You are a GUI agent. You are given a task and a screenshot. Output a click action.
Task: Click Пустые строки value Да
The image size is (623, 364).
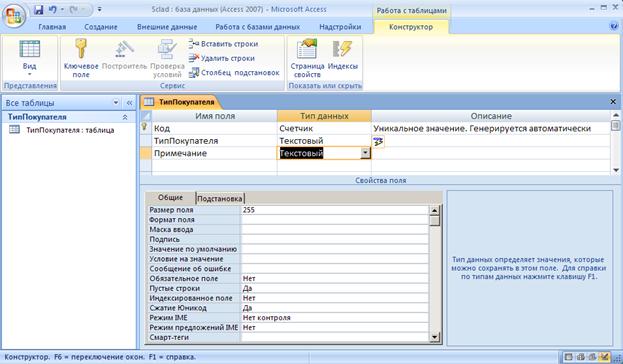tap(335, 288)
